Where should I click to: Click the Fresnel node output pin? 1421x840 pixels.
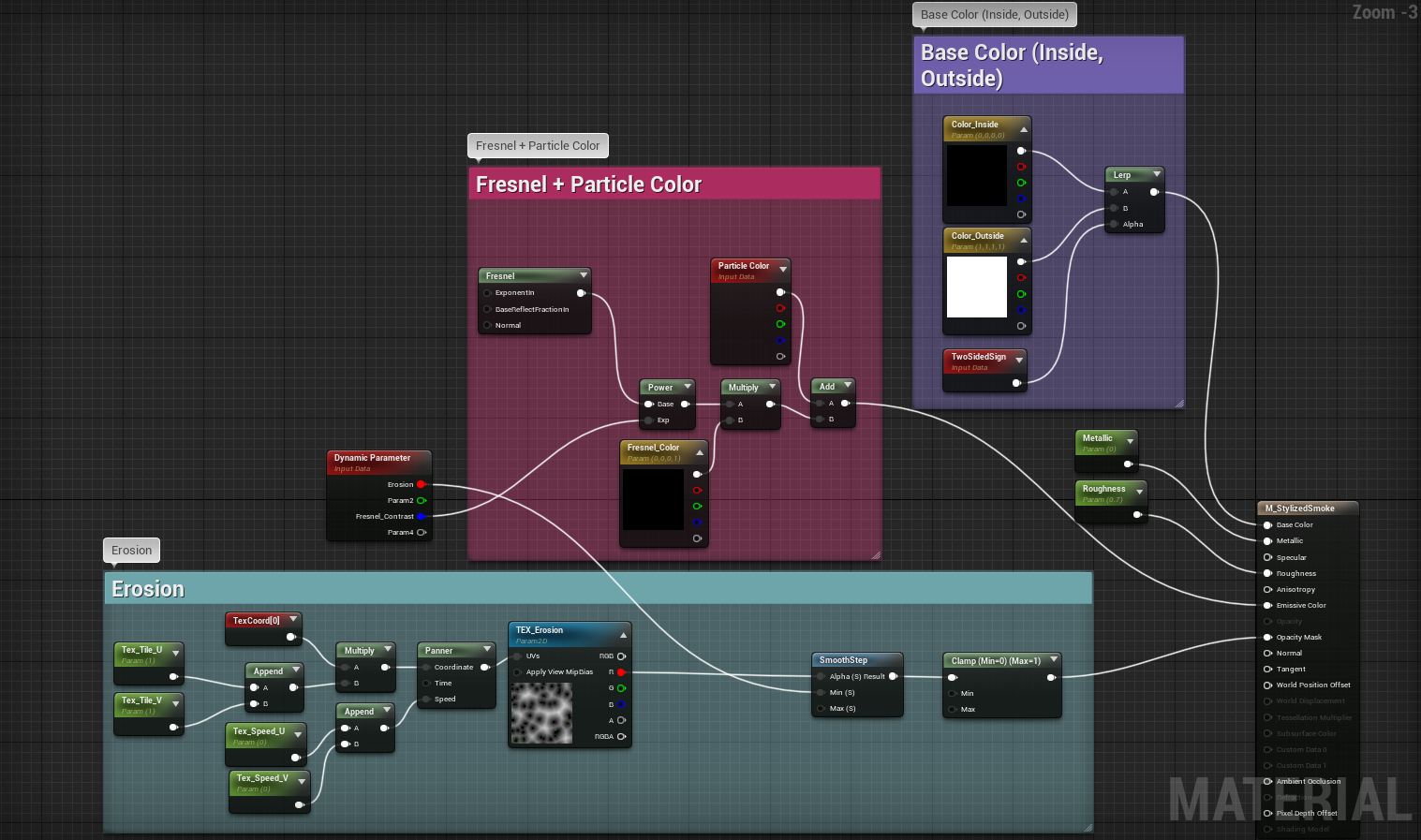pyautogui.click(x=581, y=293)
